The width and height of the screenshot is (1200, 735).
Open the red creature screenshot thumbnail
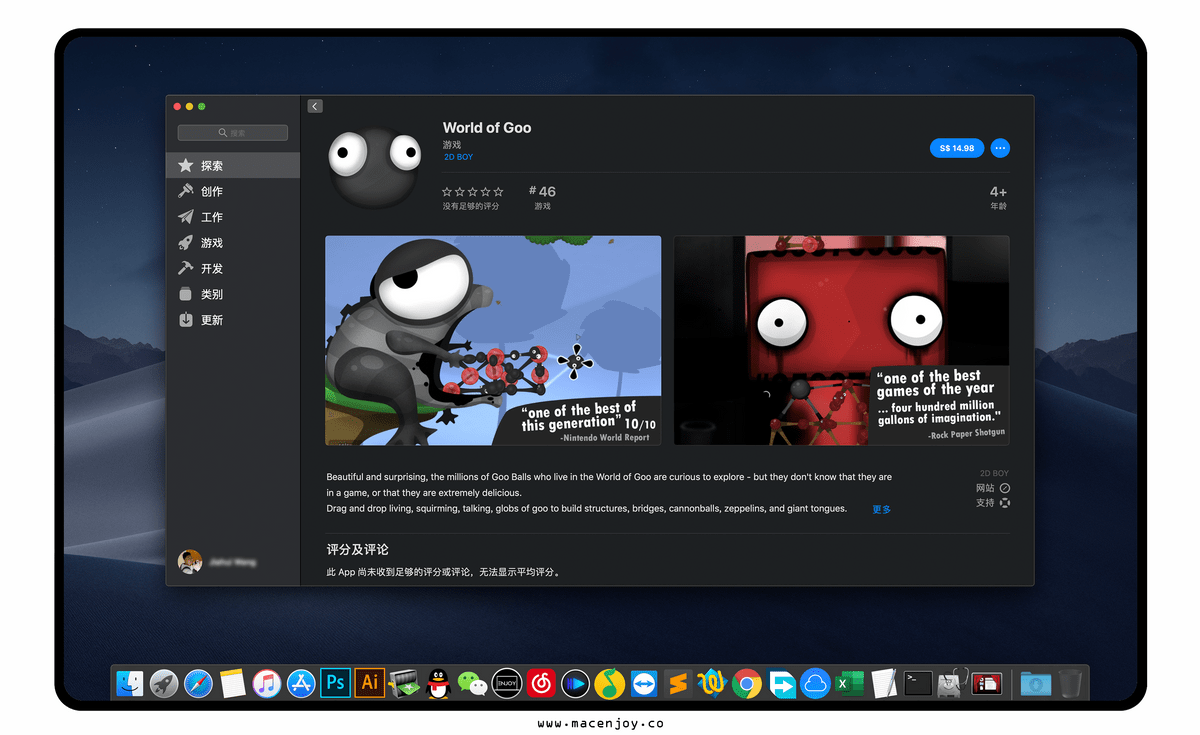point(841,340)
